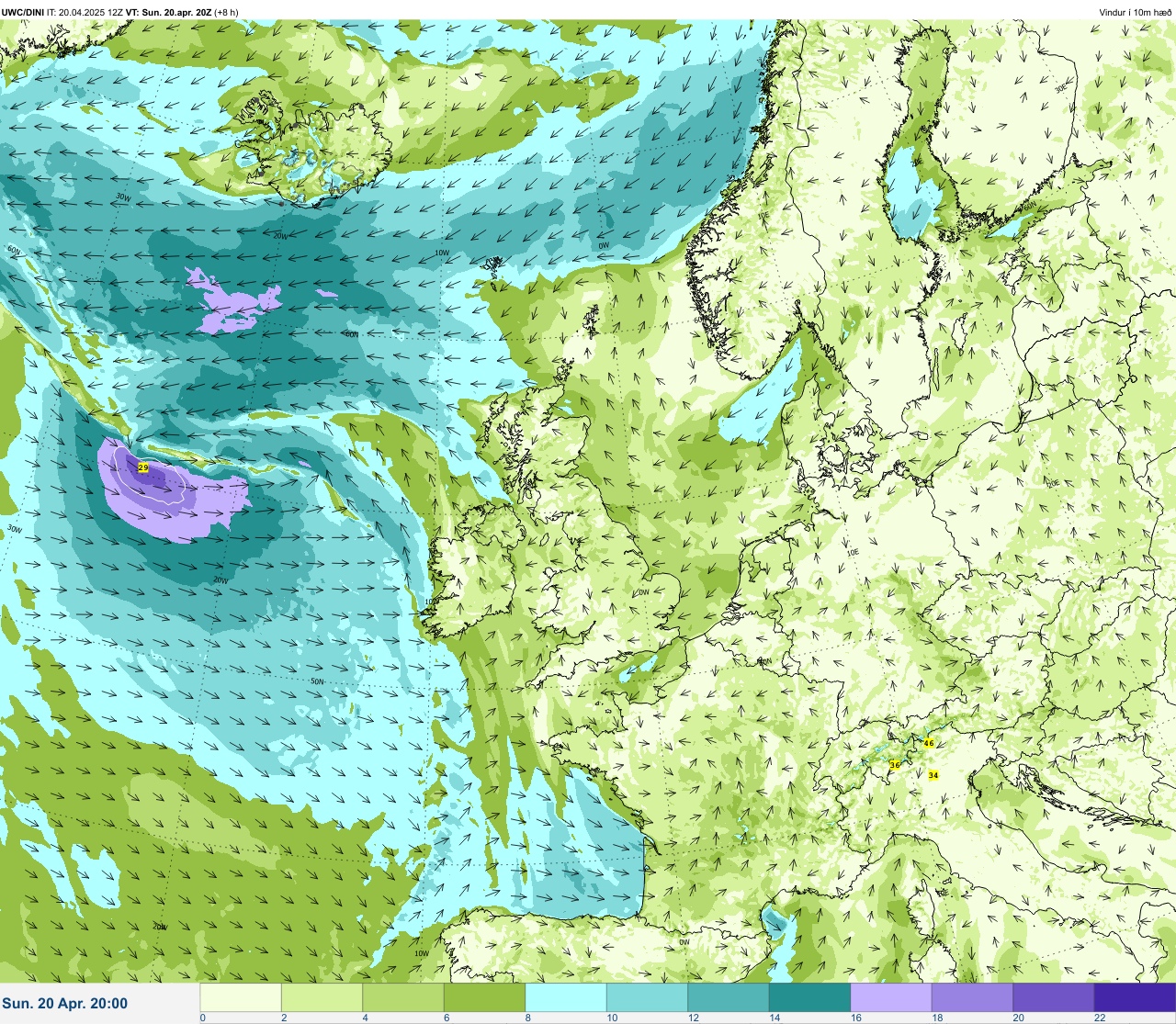Select the dark indigo 22+ legend swatch
Screen dimensions: 1176x1024
tap(1135, 997)
